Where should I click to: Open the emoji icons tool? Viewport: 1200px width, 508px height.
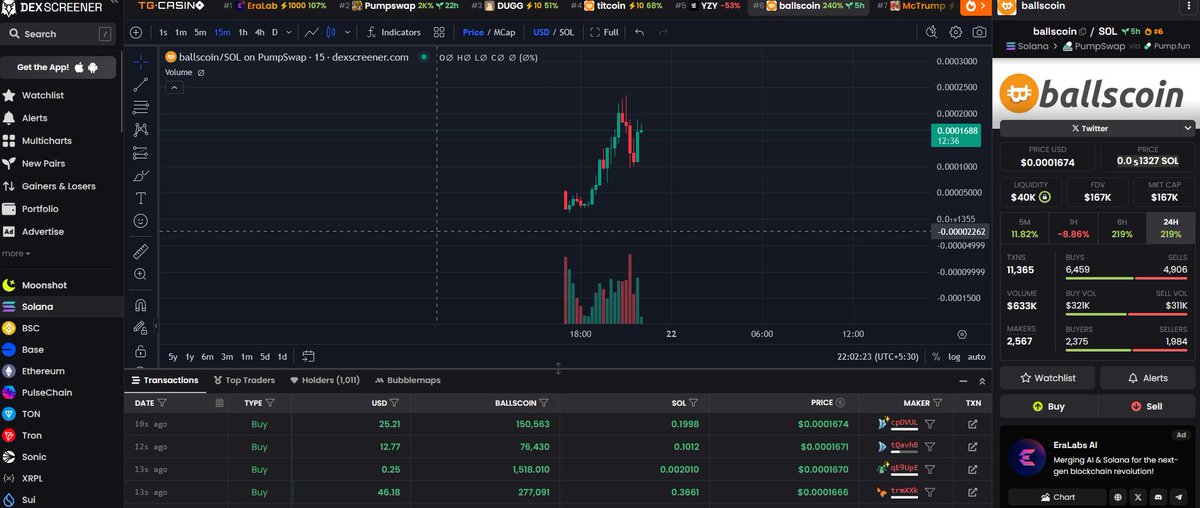[140, 220]
